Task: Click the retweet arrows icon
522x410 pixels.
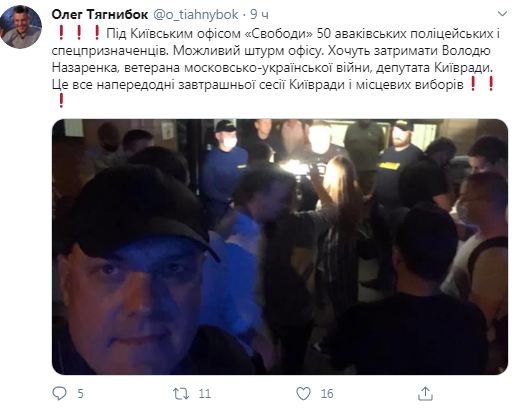Action: [x=181, y=394]
